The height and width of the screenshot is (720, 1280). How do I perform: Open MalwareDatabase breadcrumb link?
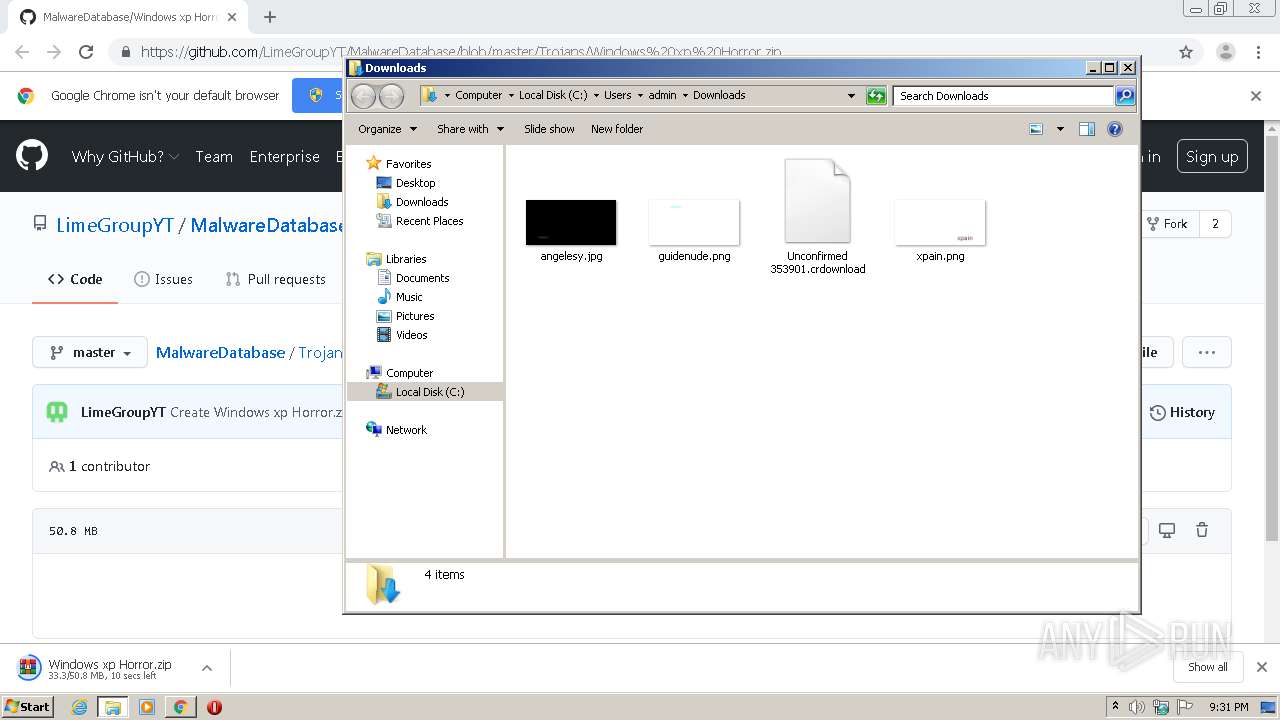coord(220,352)
